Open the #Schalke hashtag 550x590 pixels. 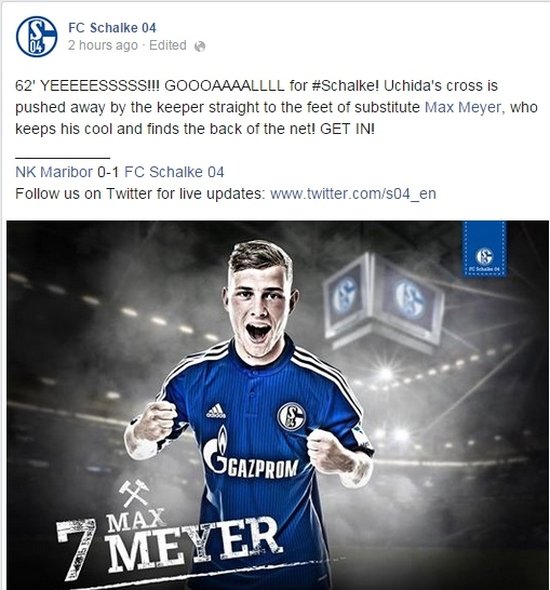click(x=345, y=86)
